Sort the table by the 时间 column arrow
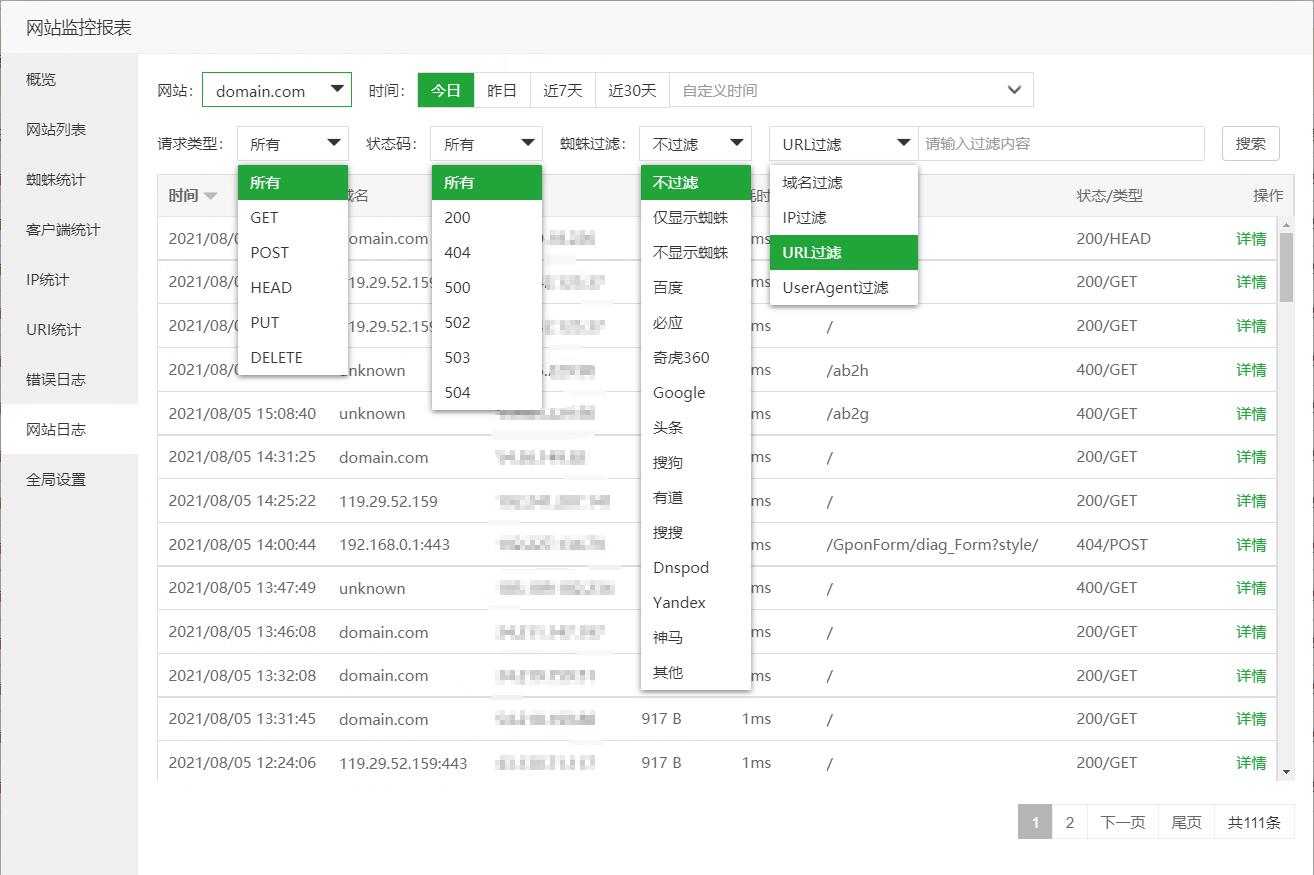This screenshot has height=875, width=1314. tap(210, 196)
